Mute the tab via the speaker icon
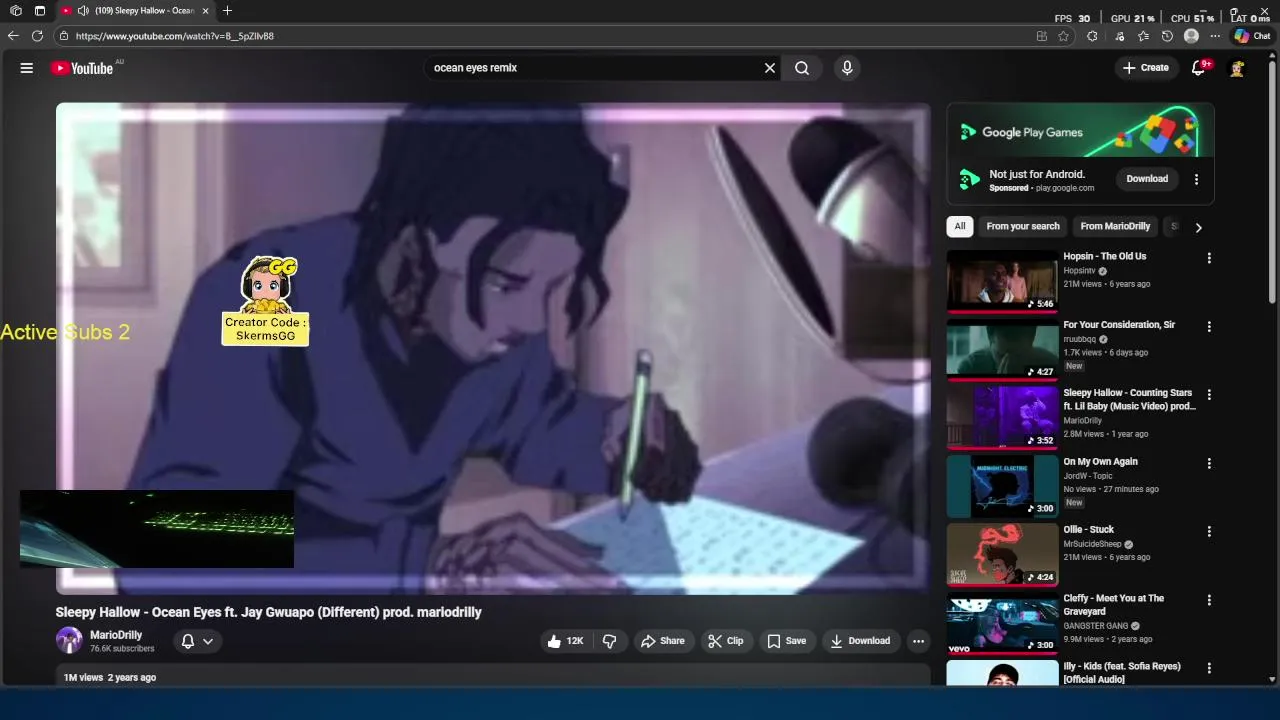Image resolution: width=1280 pixels, height=720 pixels. coord(83,11)
